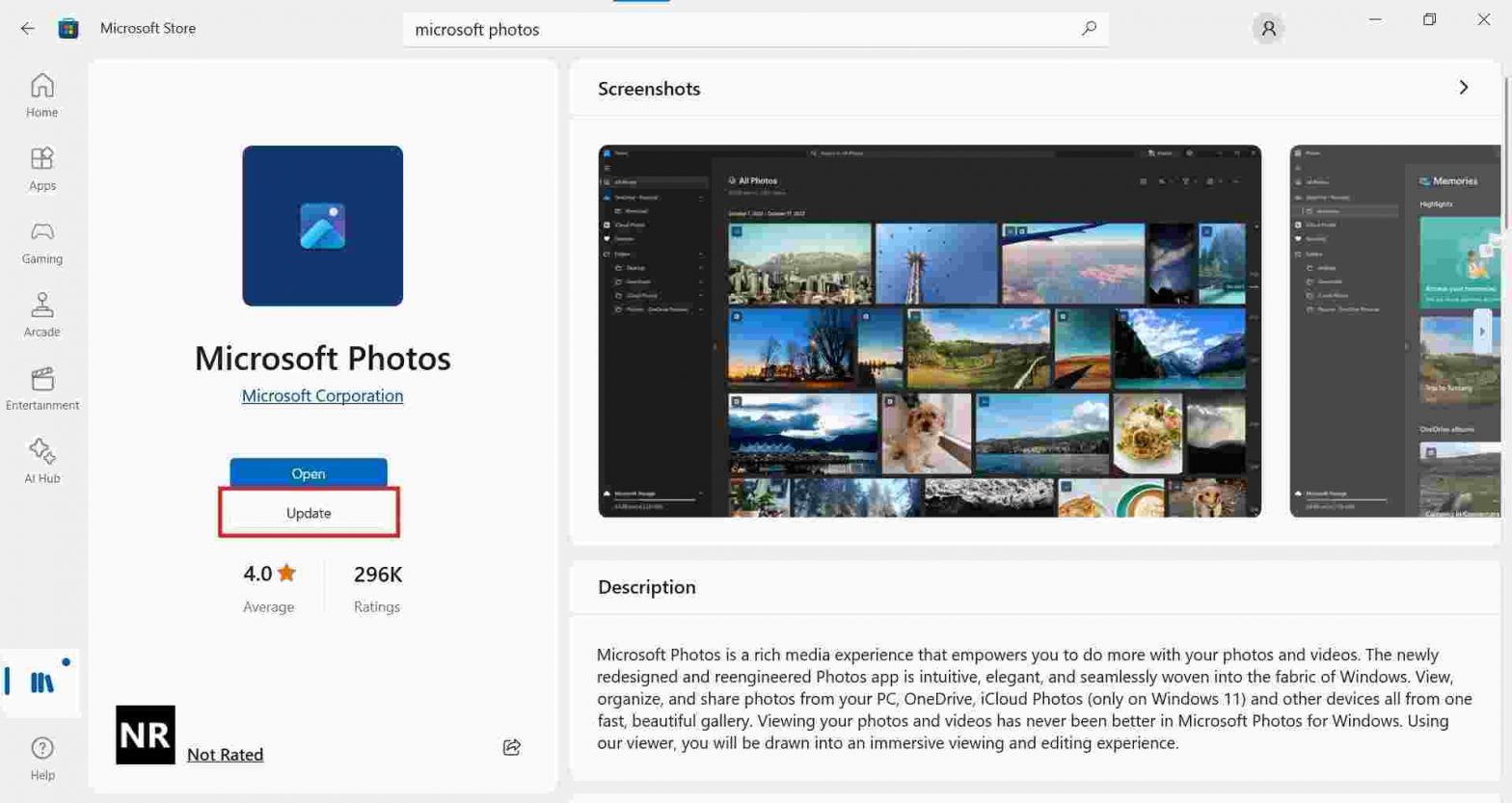Open the user account profile icon
This screenshot has width=1512, height=803.
coord(1268,29)
